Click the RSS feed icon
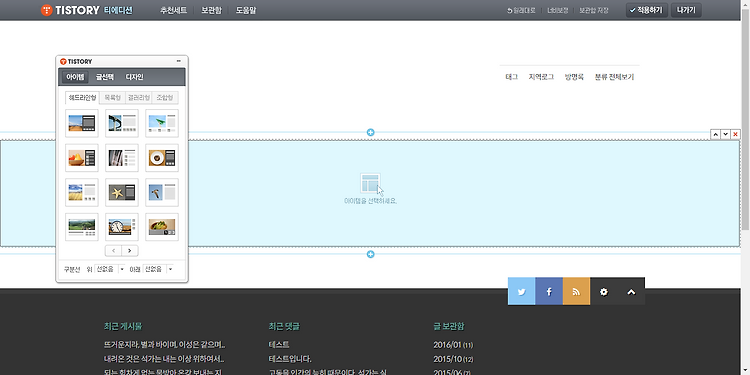The image size is (750, 375). point(576,291)
